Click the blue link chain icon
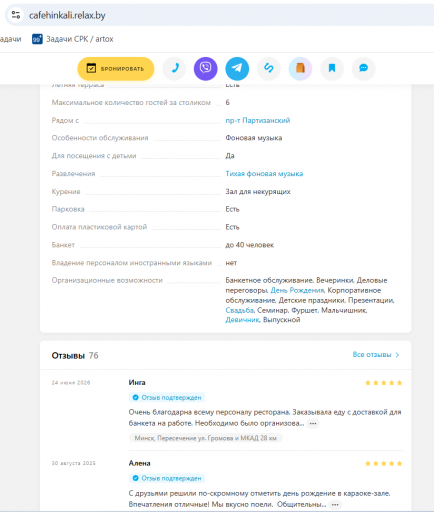This screenshot has width=434, height=512. [269, 69]
